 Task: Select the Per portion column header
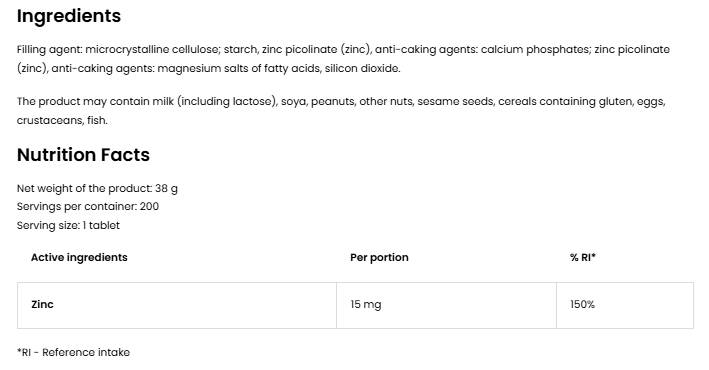pyautogui.click(x=379, y=257)
